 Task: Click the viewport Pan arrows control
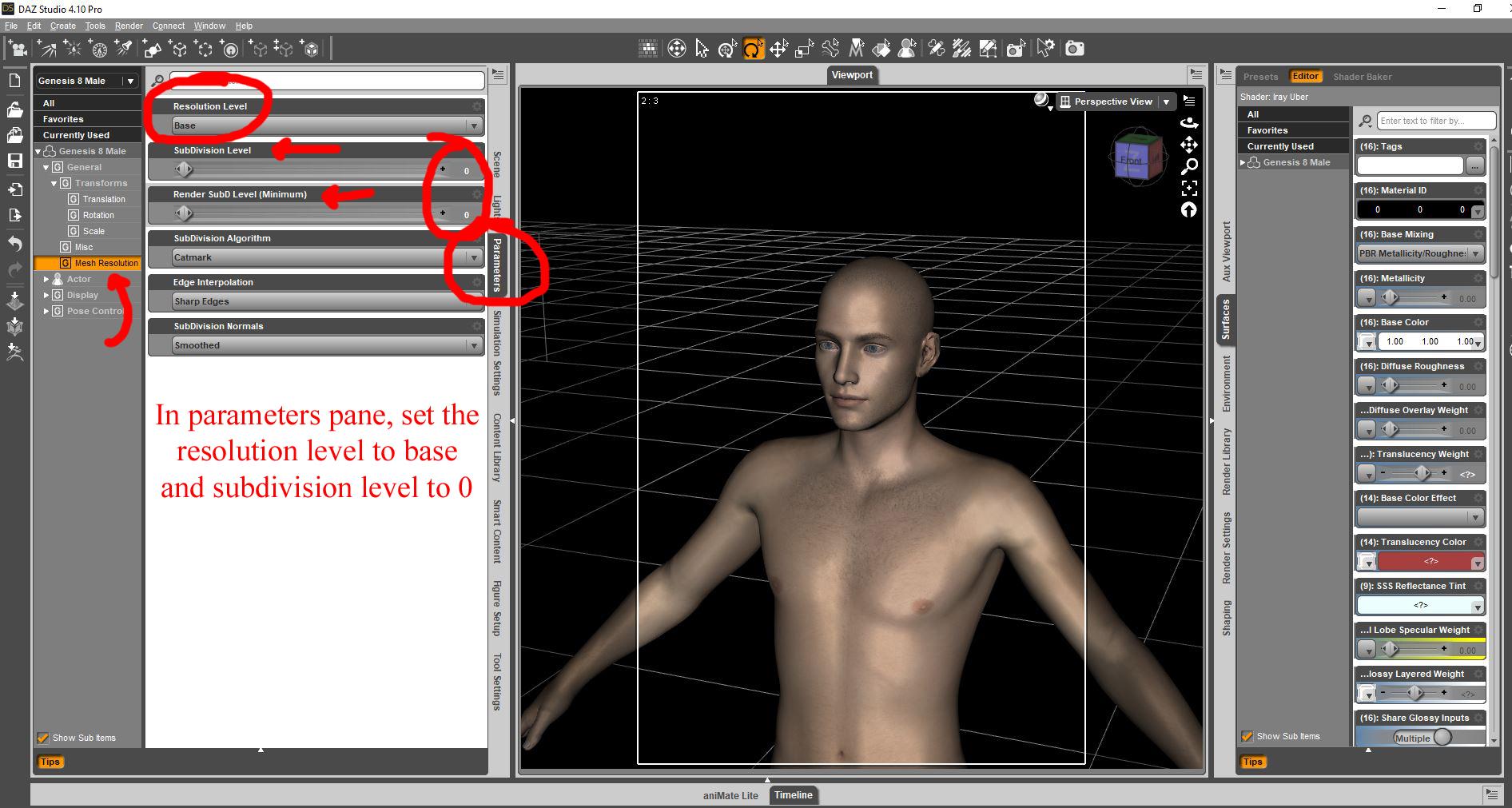click(x=1189, y=145)
